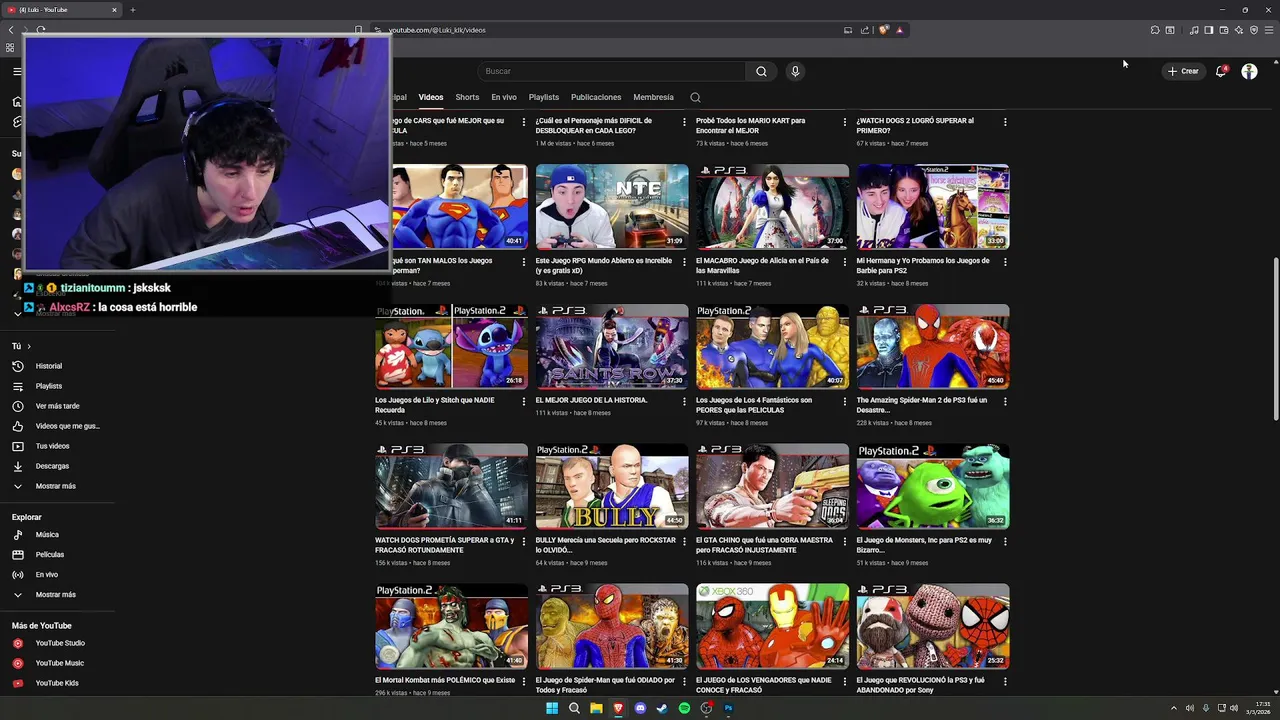Open File Explorer from the taskbar
This screenshot has width=1280, height=720.
click(x=596, y=708)
